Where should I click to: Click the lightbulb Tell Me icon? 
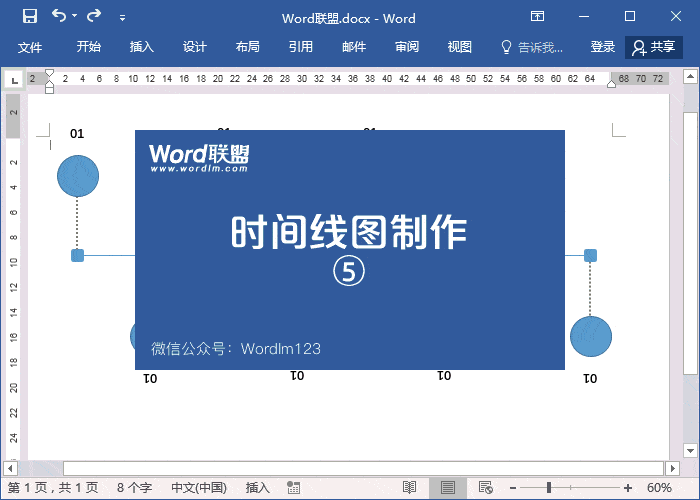tap(506, 47)
